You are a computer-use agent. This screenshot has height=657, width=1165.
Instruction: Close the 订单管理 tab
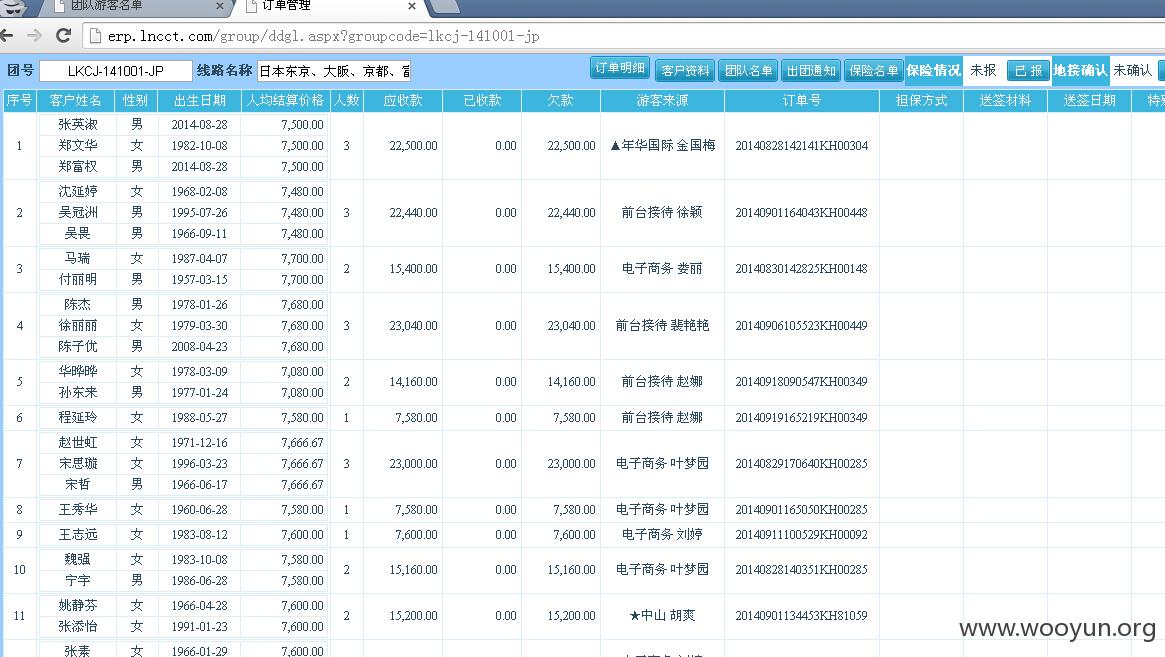coord(412,6)
